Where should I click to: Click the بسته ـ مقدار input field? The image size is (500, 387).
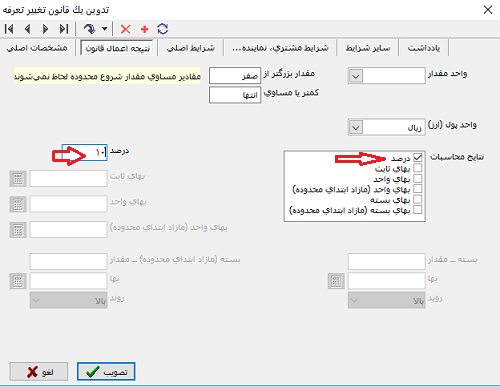pyautogui.click(x=387, y=262)
